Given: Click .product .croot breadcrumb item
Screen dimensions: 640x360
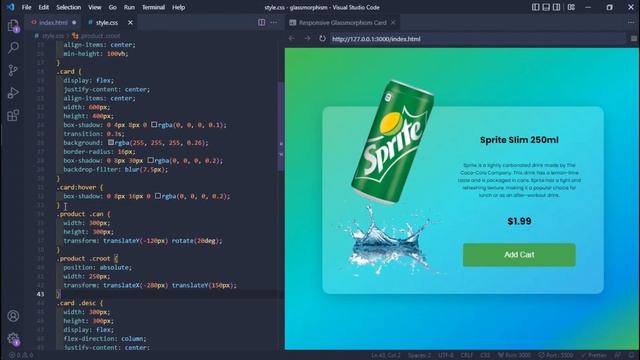Looking at the screenshot, I should 96,36.
